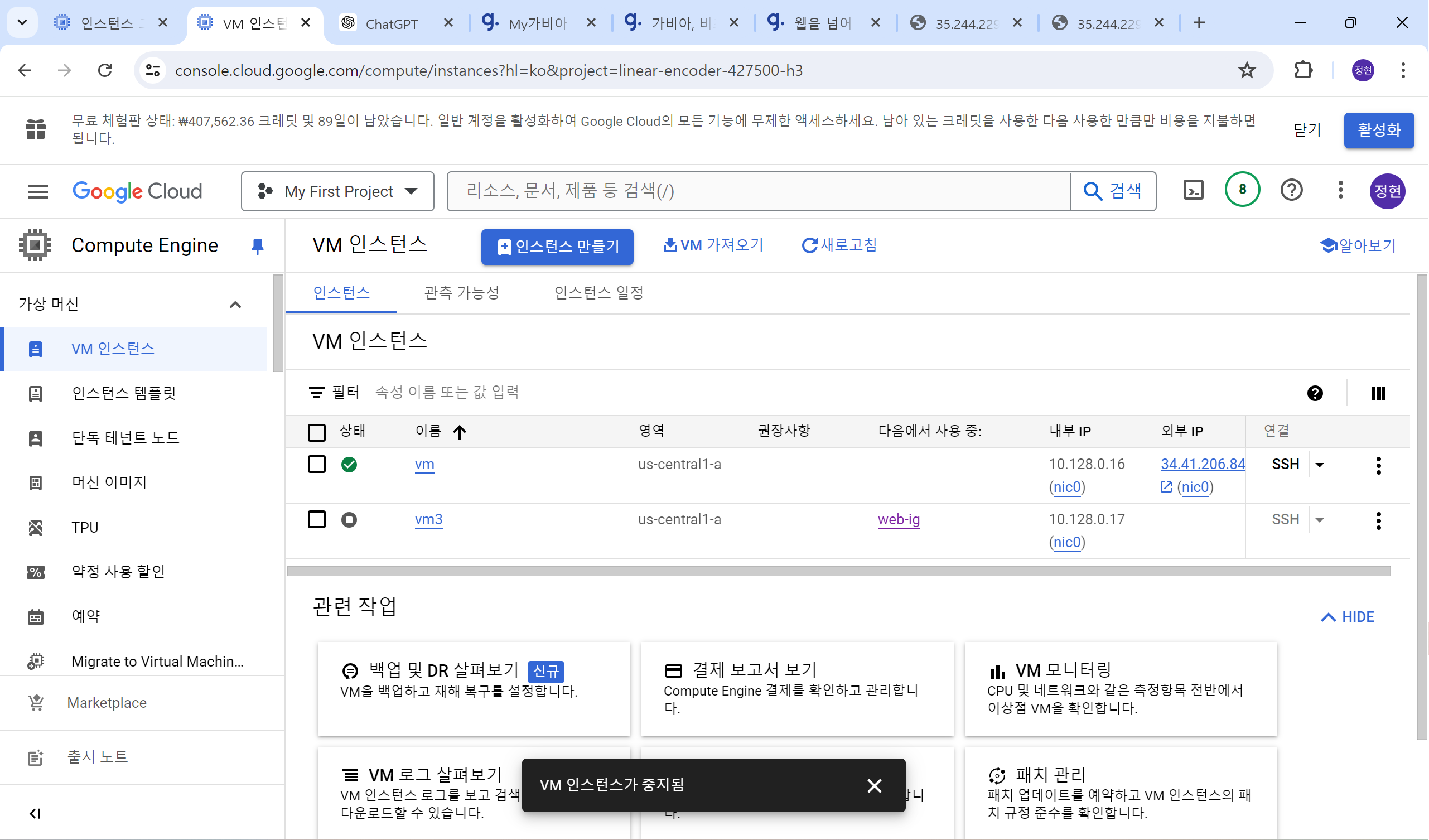1429x840 pixels.
Task: Open the header three-dot settings menu
Action: click(1340, 190)
